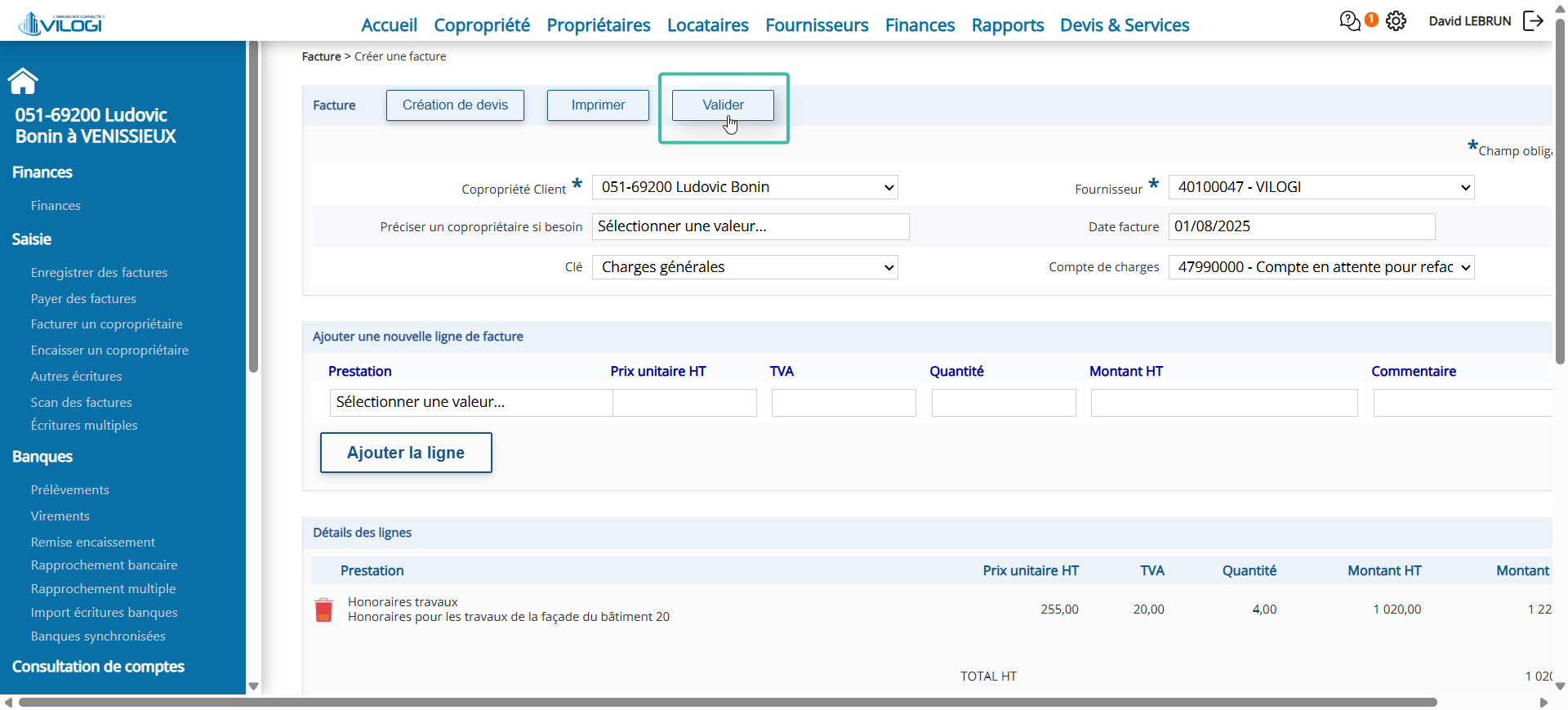Open the Clé dropdown

[x=745, y=267]
